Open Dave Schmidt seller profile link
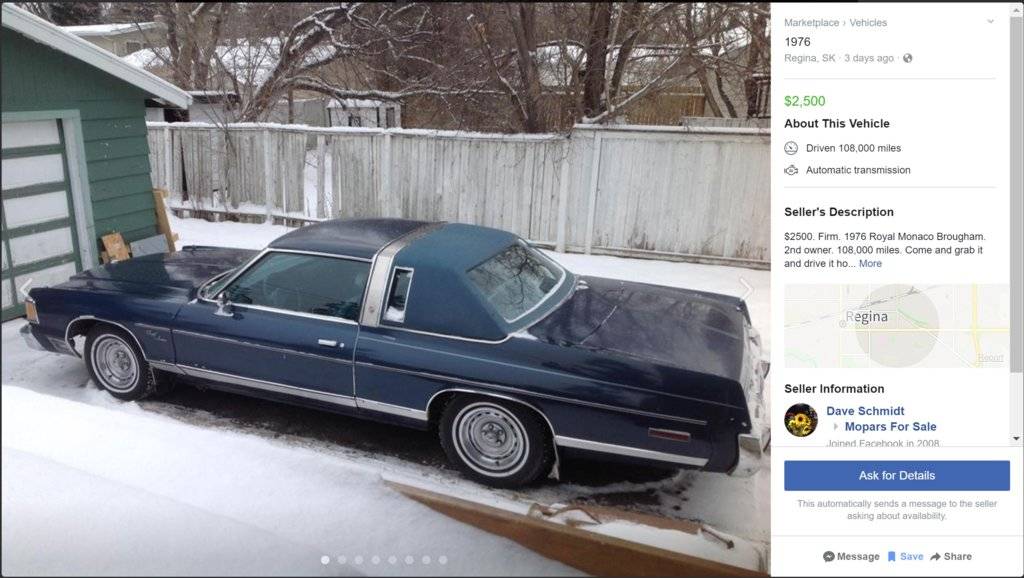The height and width of the screenshot is (578, 1024). click(865, 411)
